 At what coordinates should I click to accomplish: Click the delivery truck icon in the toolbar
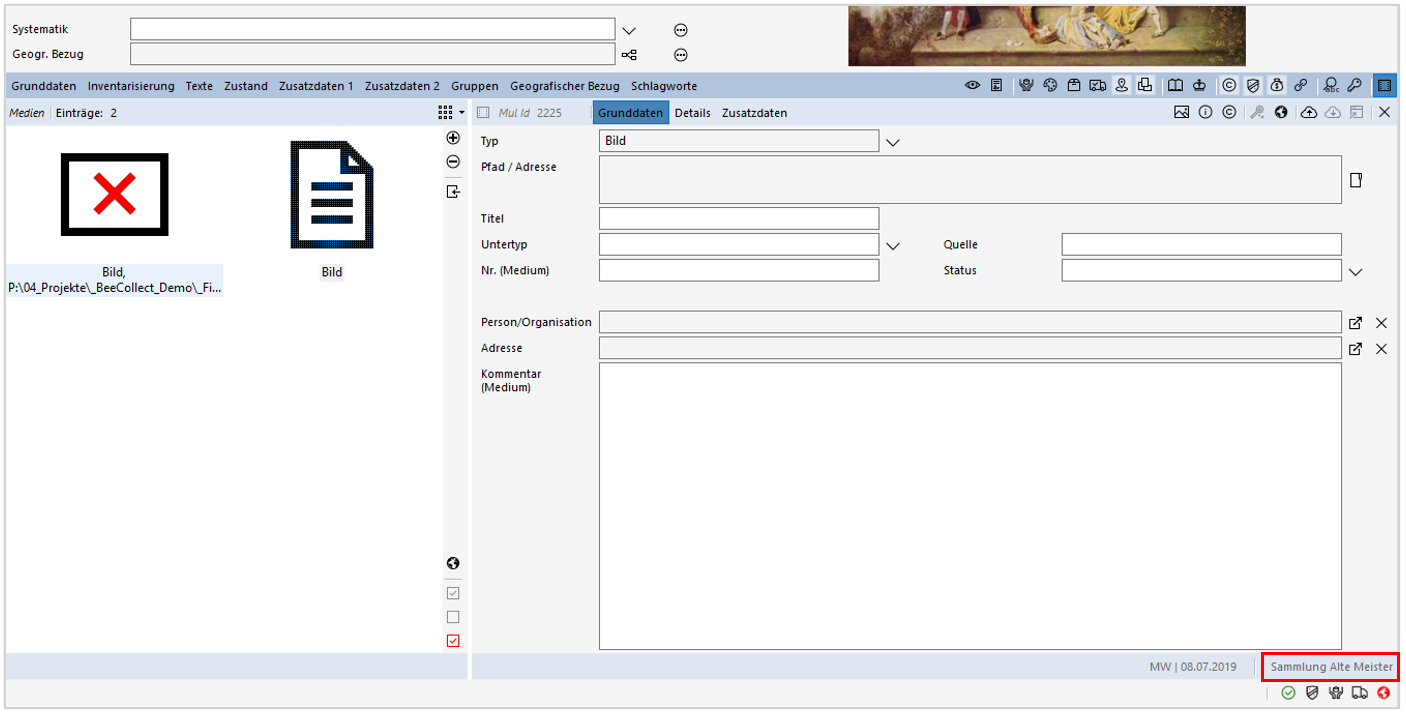(x=1097, y=85)
